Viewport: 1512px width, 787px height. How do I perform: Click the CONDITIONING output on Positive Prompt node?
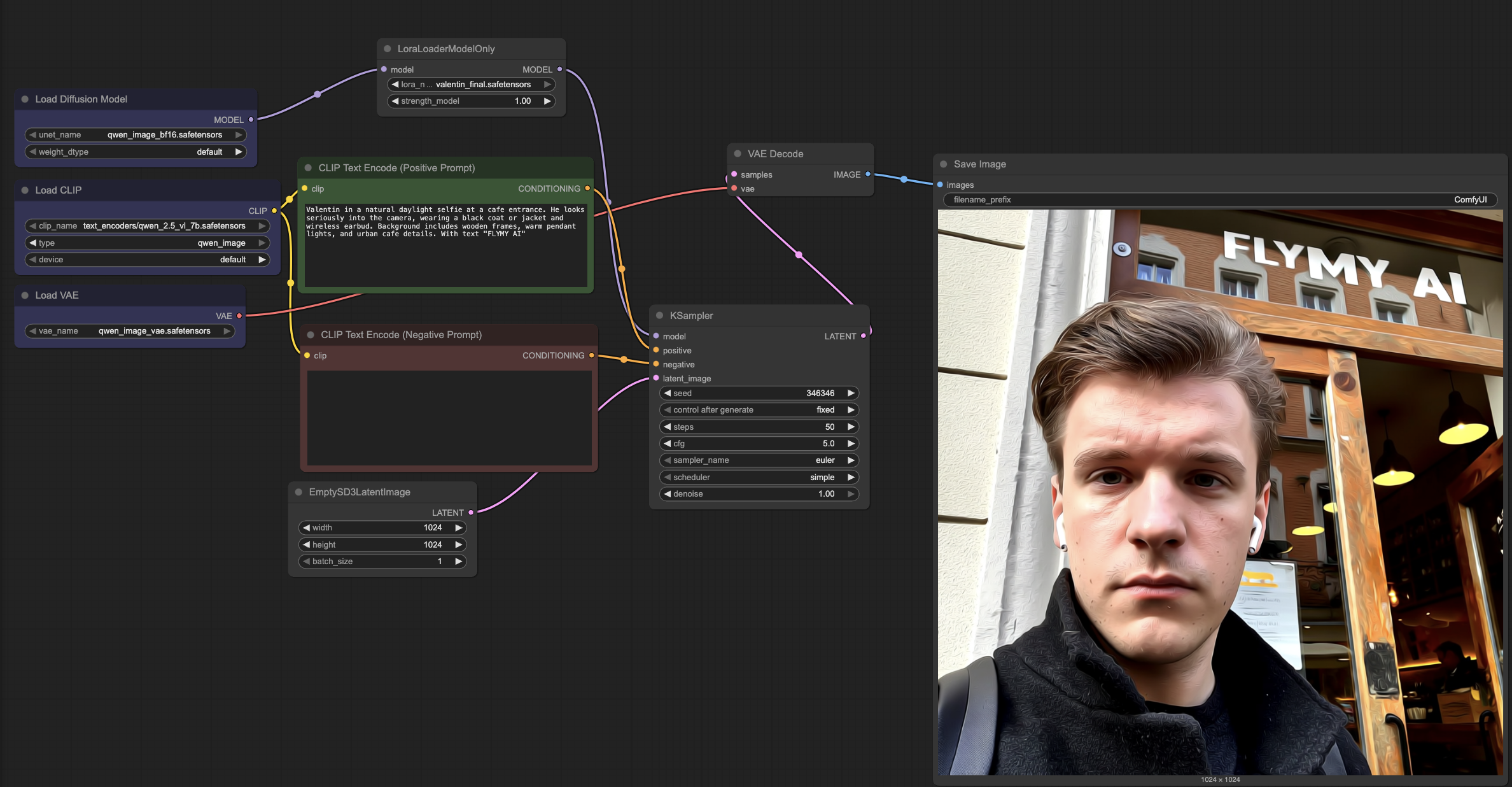pyautogui.click(x=587, y=188)
